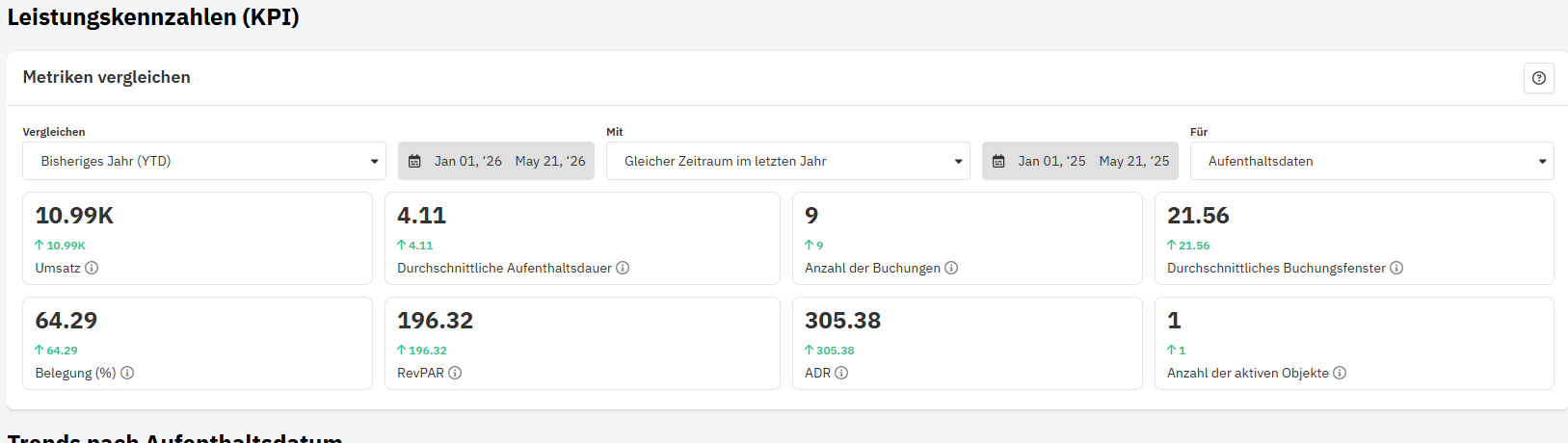Show info for Durchschnittliches Buchungsfenster

coord(1396,268)
